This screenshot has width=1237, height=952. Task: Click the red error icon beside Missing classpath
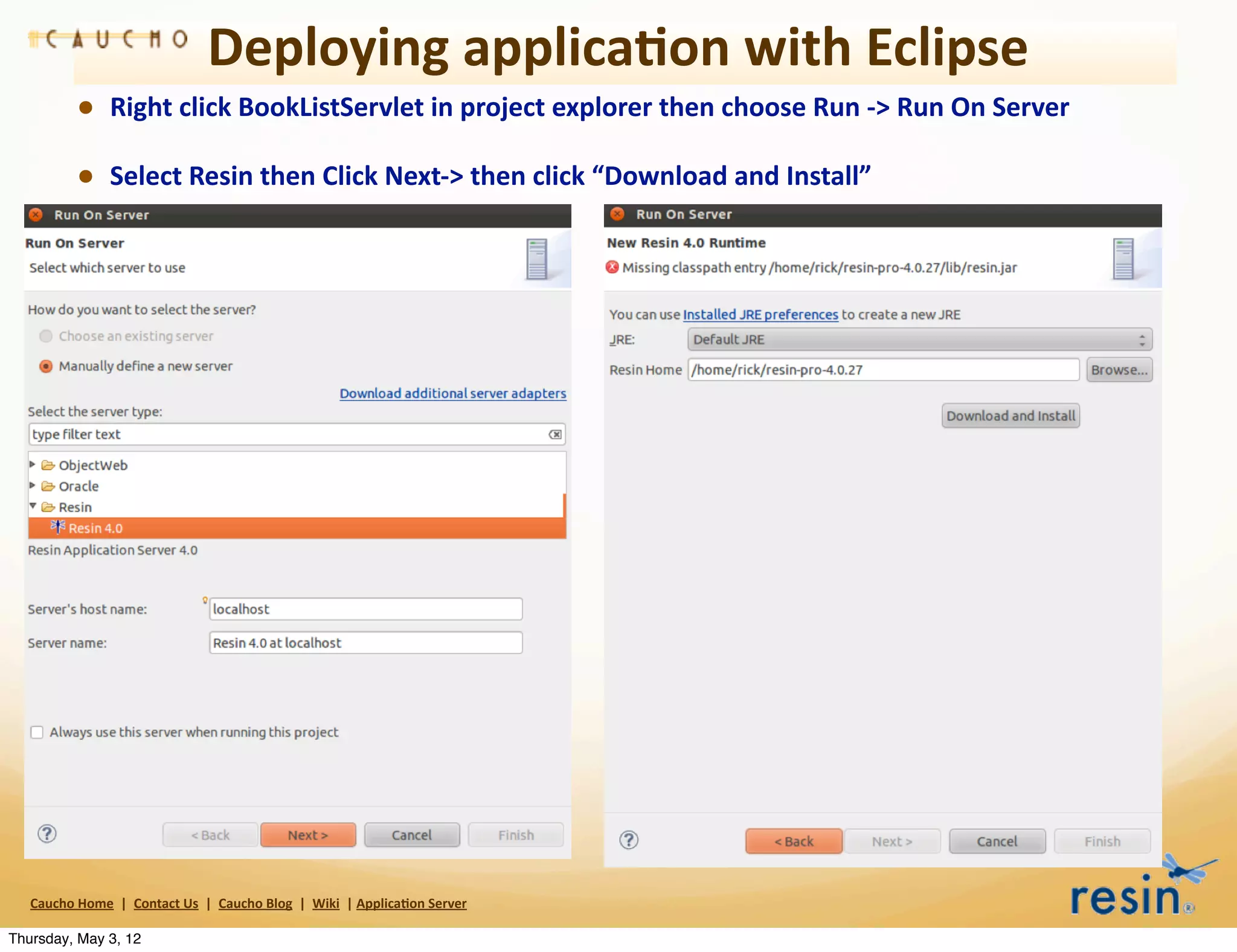612,267
